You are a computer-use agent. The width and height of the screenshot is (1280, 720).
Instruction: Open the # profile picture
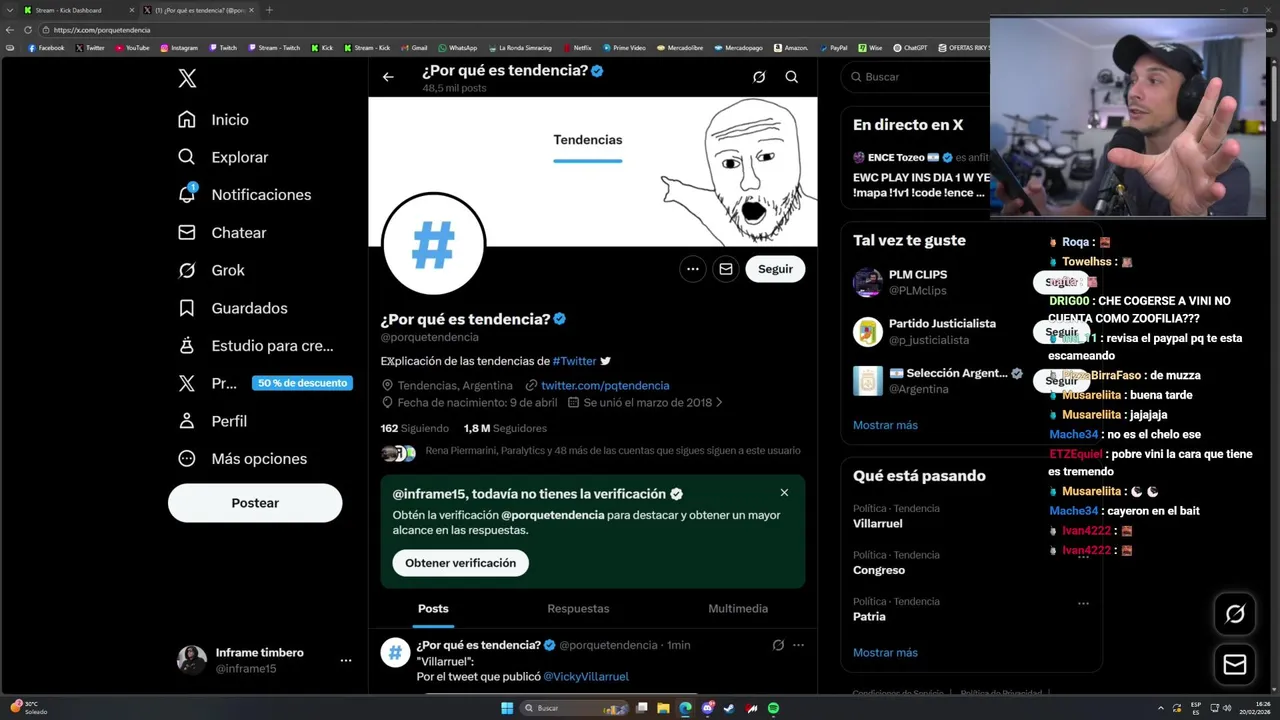click(433, 244)
